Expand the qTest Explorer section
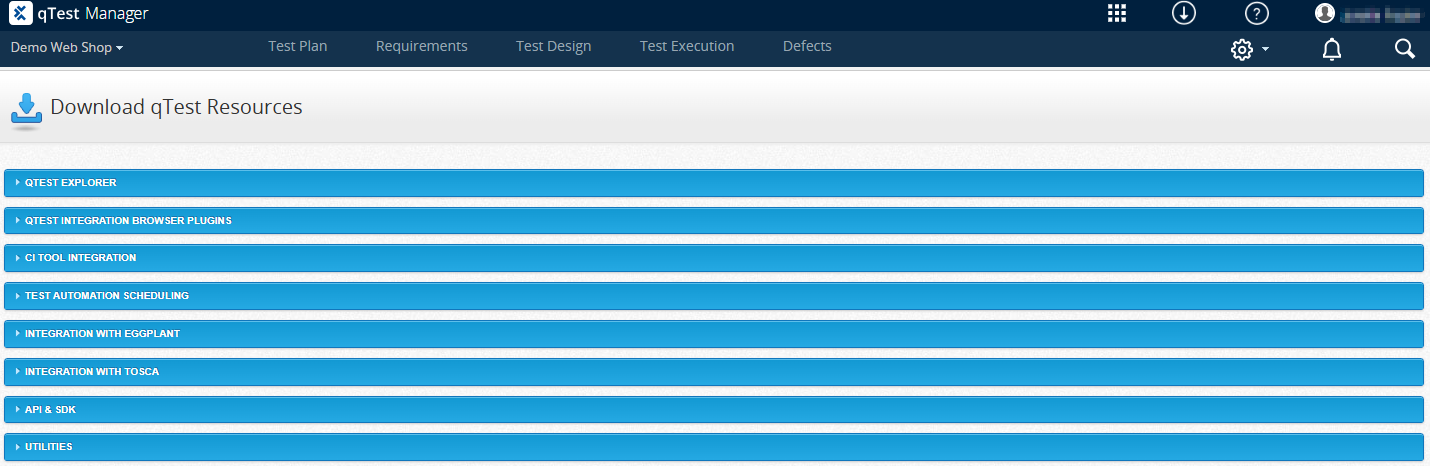 tap(70, 183)
